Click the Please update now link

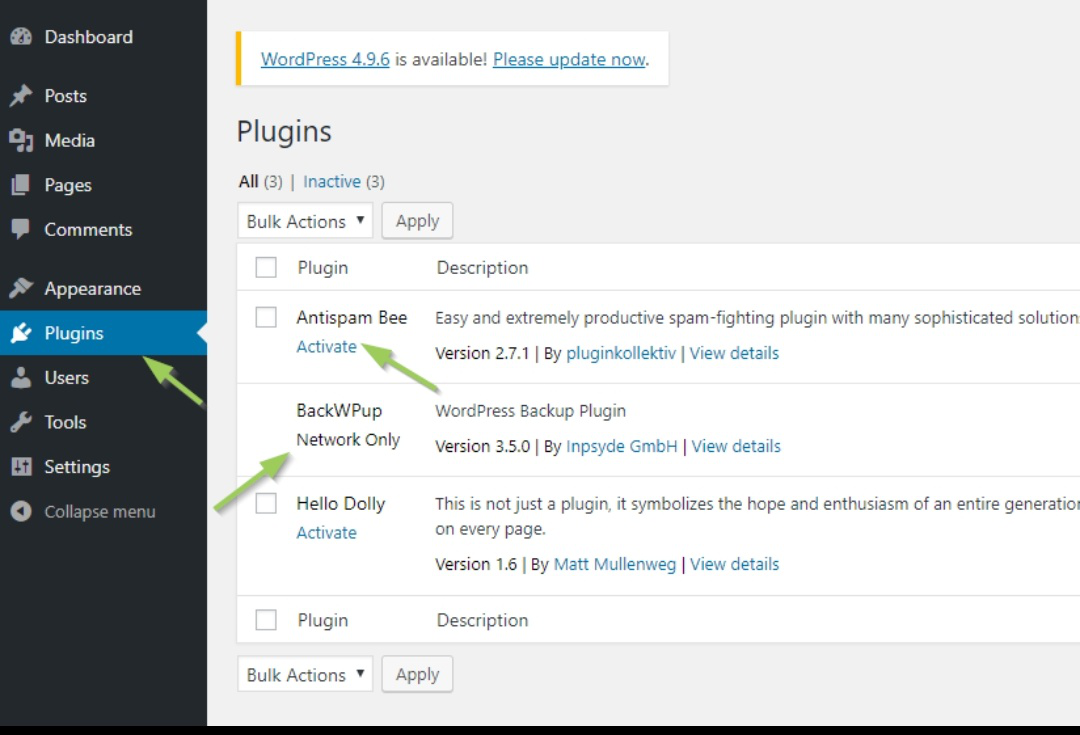tap(569, 59)
